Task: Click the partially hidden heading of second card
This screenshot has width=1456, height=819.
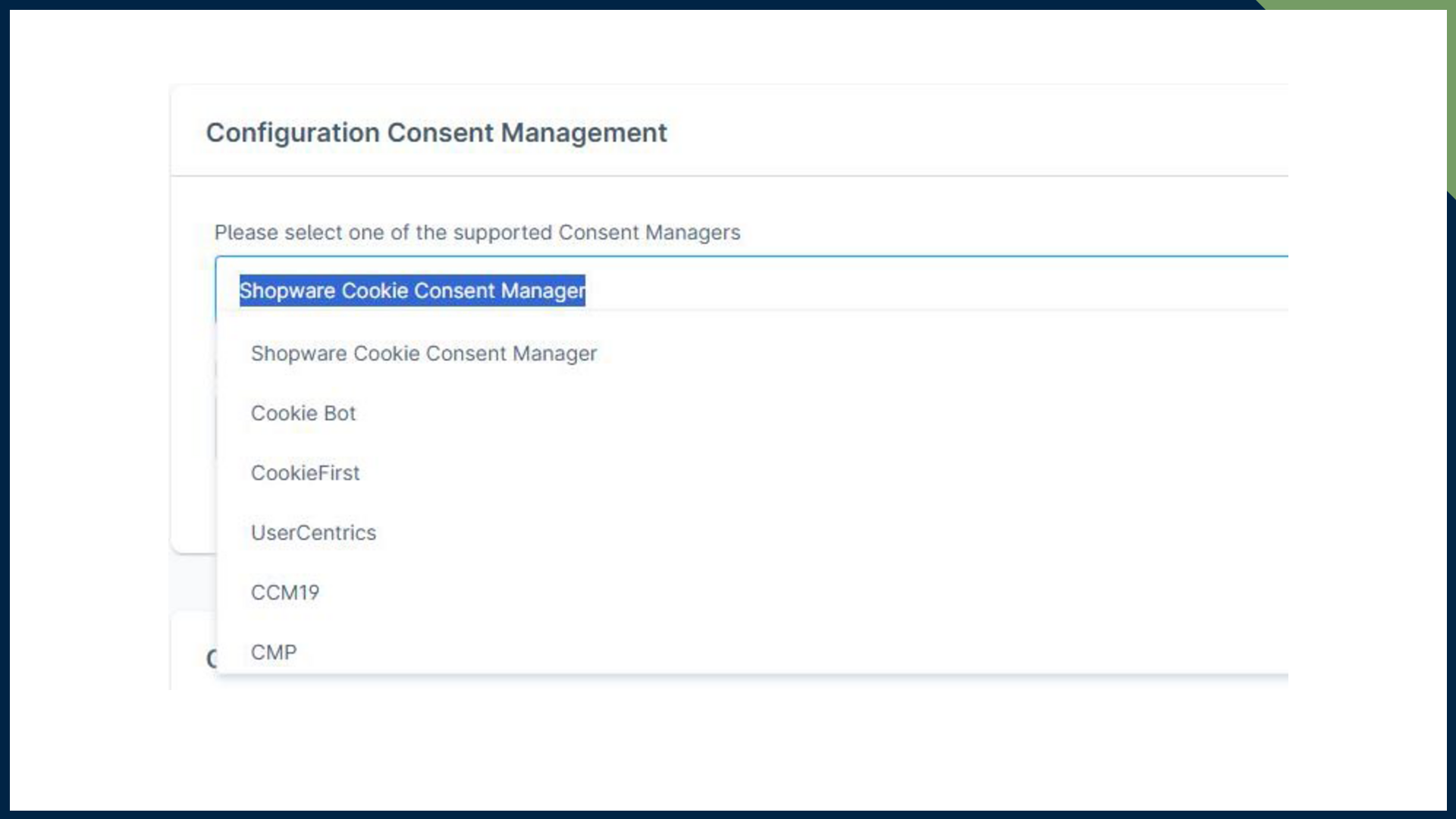Action: 212,658
